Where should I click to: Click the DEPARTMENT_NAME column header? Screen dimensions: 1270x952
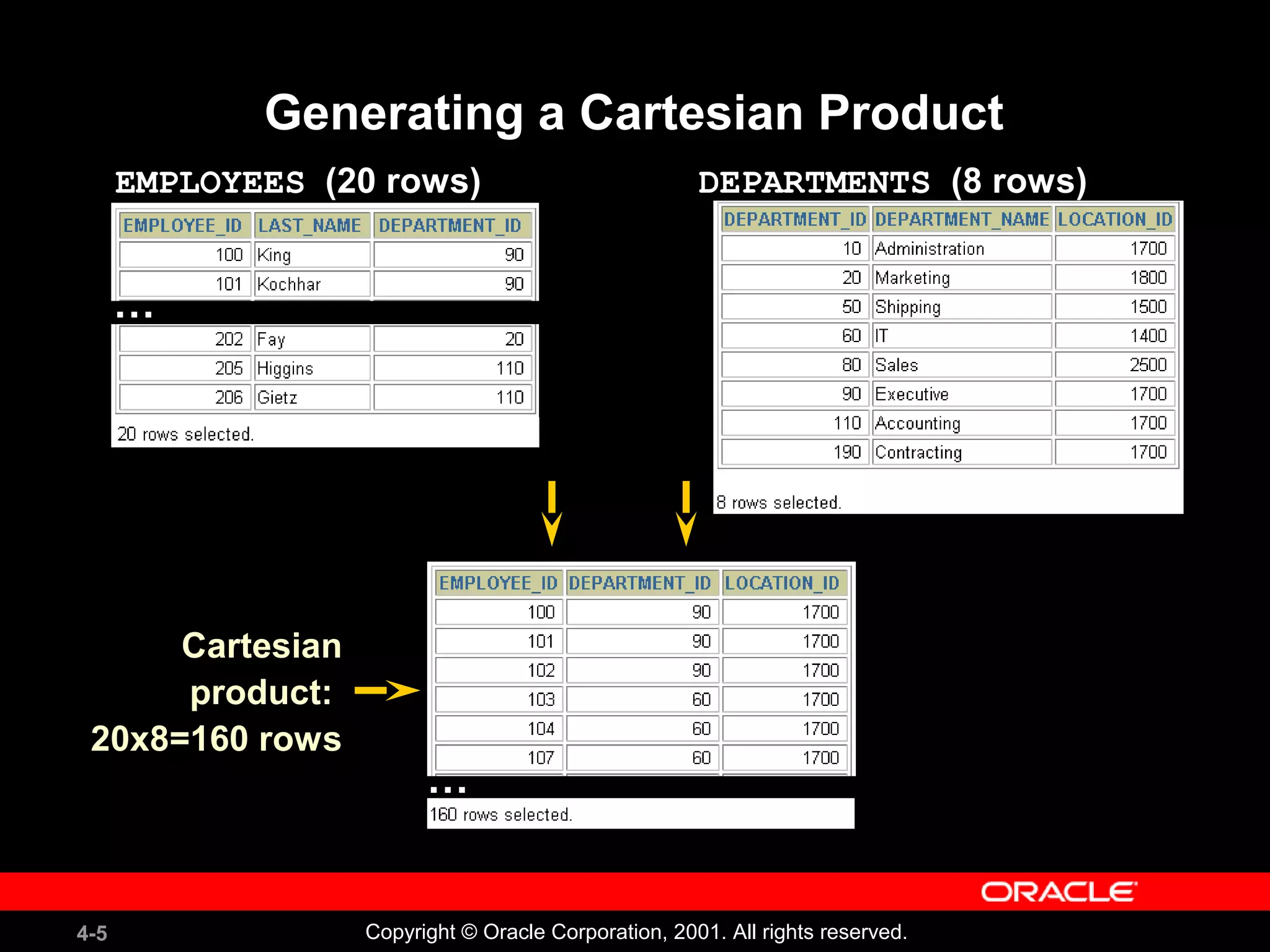(x=962, y=219)
